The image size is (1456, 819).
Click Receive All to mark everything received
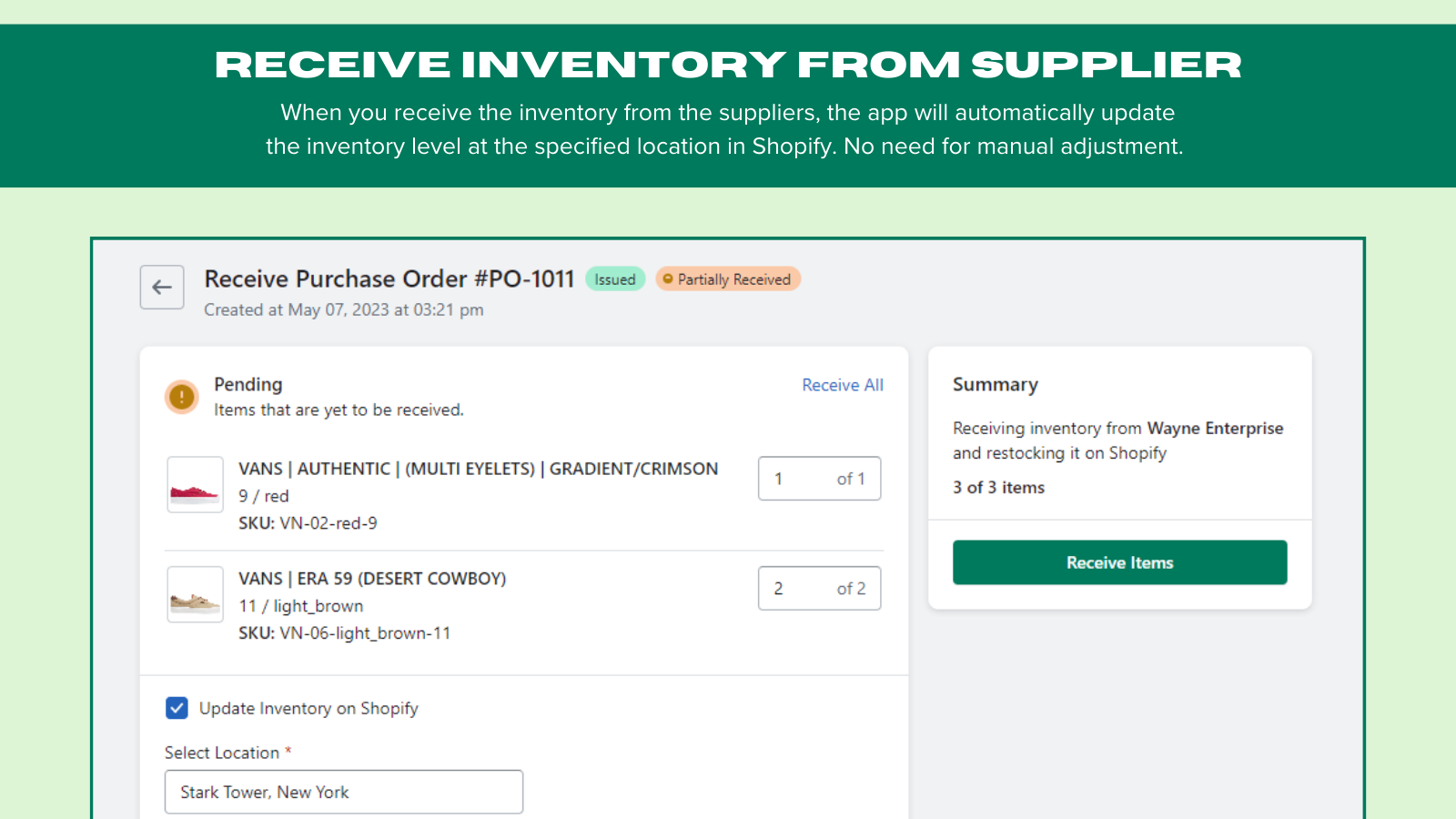842,385
